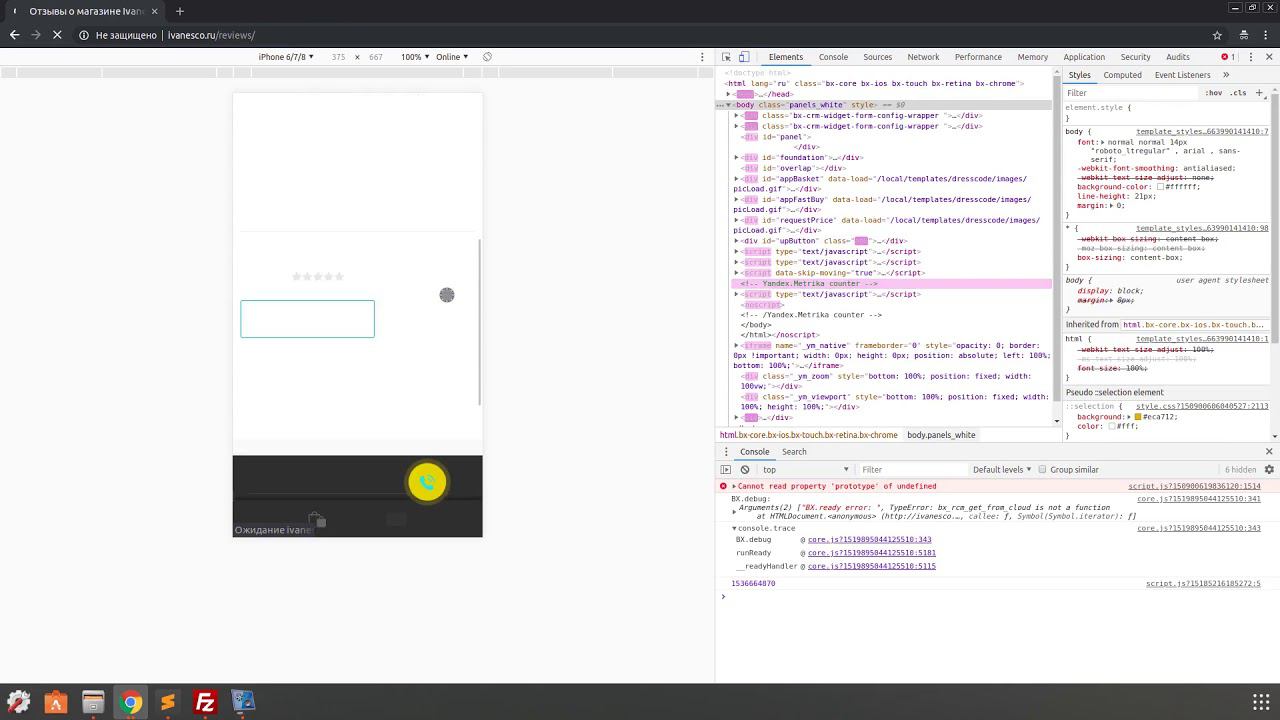
Task: Open the Event Listeners tab
Action: click(1182, 75)
